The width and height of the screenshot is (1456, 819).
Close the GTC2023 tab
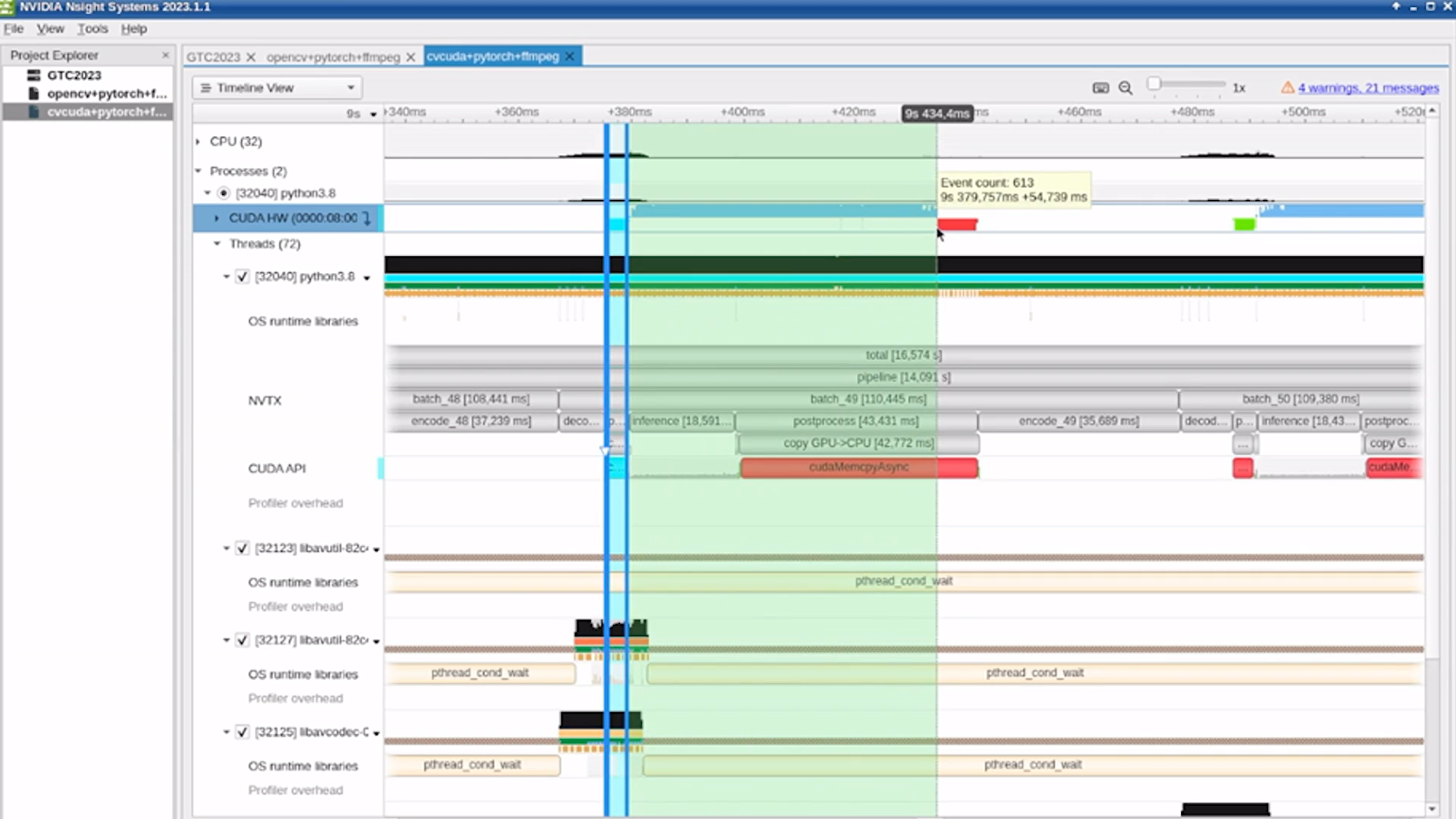click(x=251, y=57)
